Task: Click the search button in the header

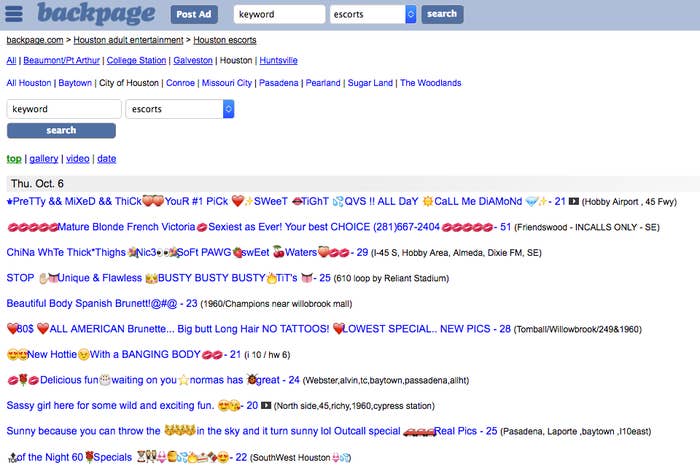Action: pos(442,14)
